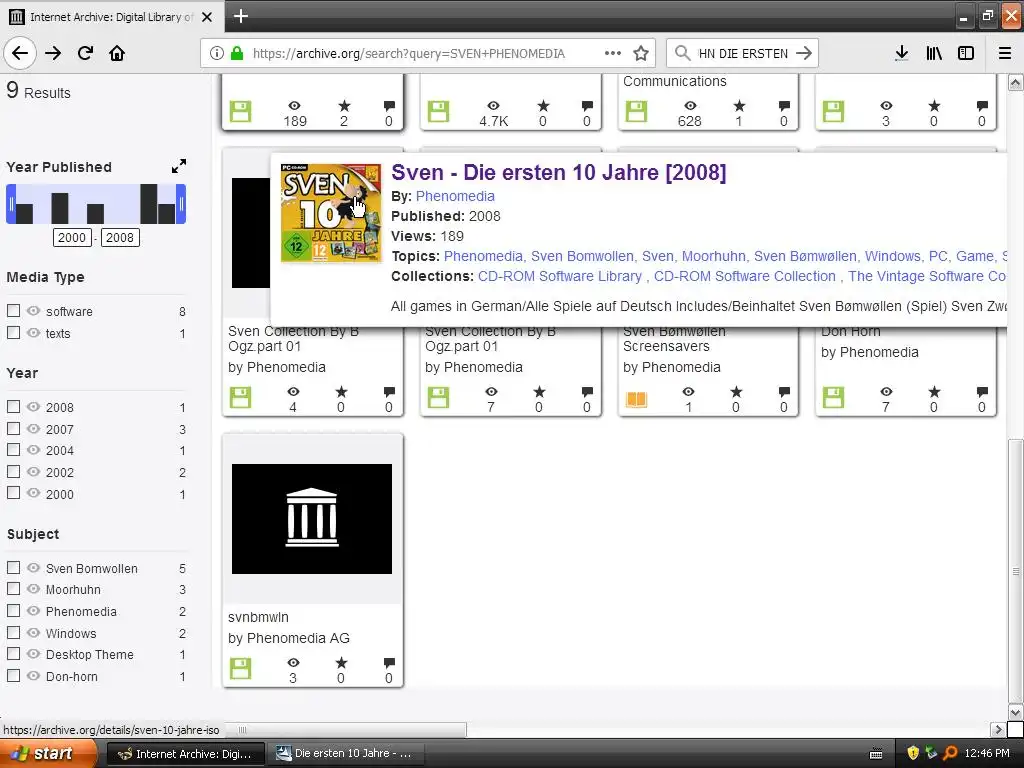Click the right year range slider handle
Viewport: 1024px width, 768px height.
click(x=181, y=204)
